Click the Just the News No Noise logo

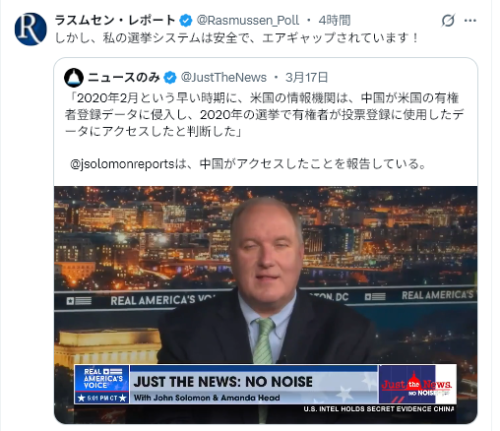(x=417, y=384)
